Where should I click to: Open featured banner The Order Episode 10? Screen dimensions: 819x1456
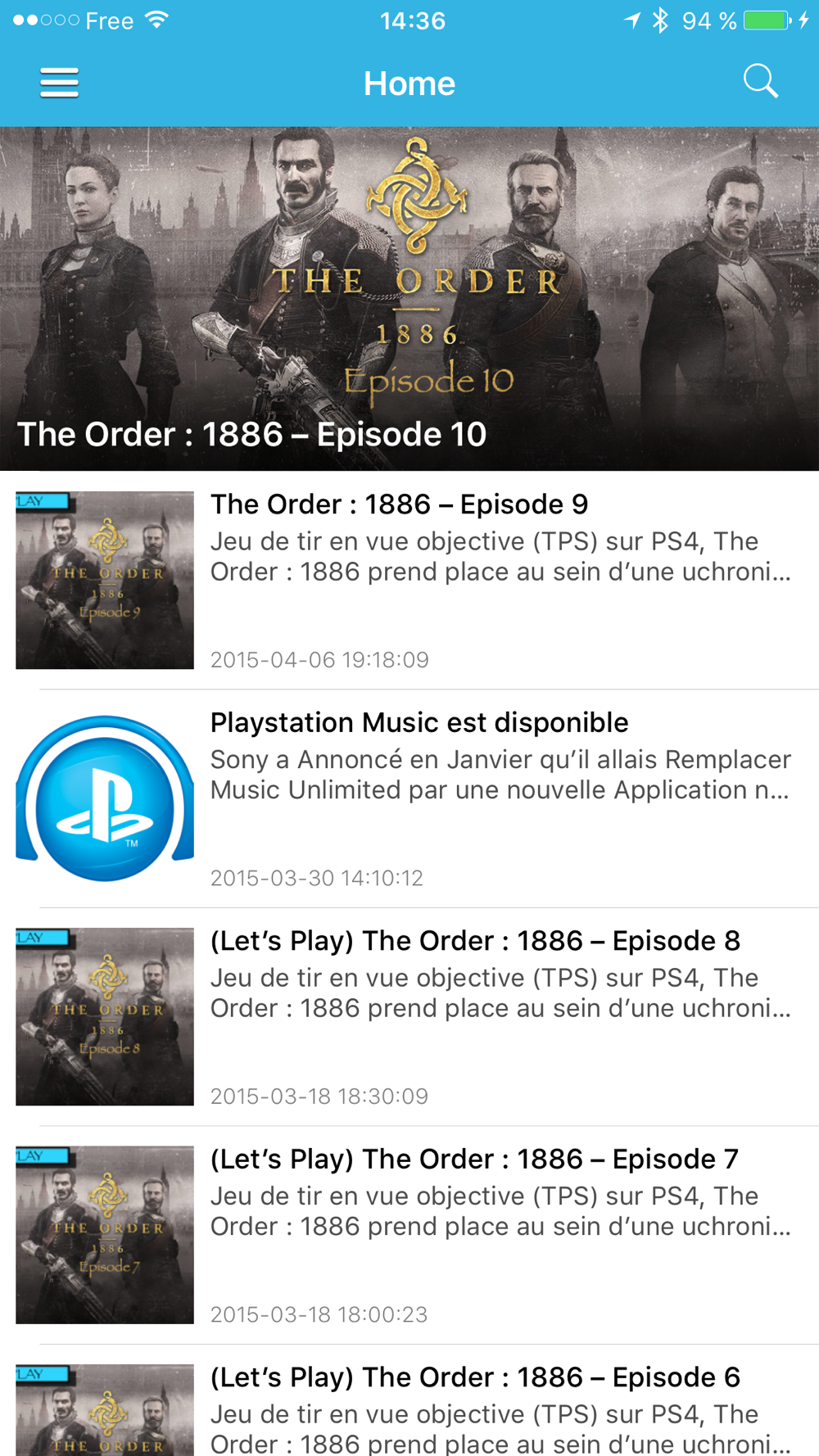[x=409, y=299]
